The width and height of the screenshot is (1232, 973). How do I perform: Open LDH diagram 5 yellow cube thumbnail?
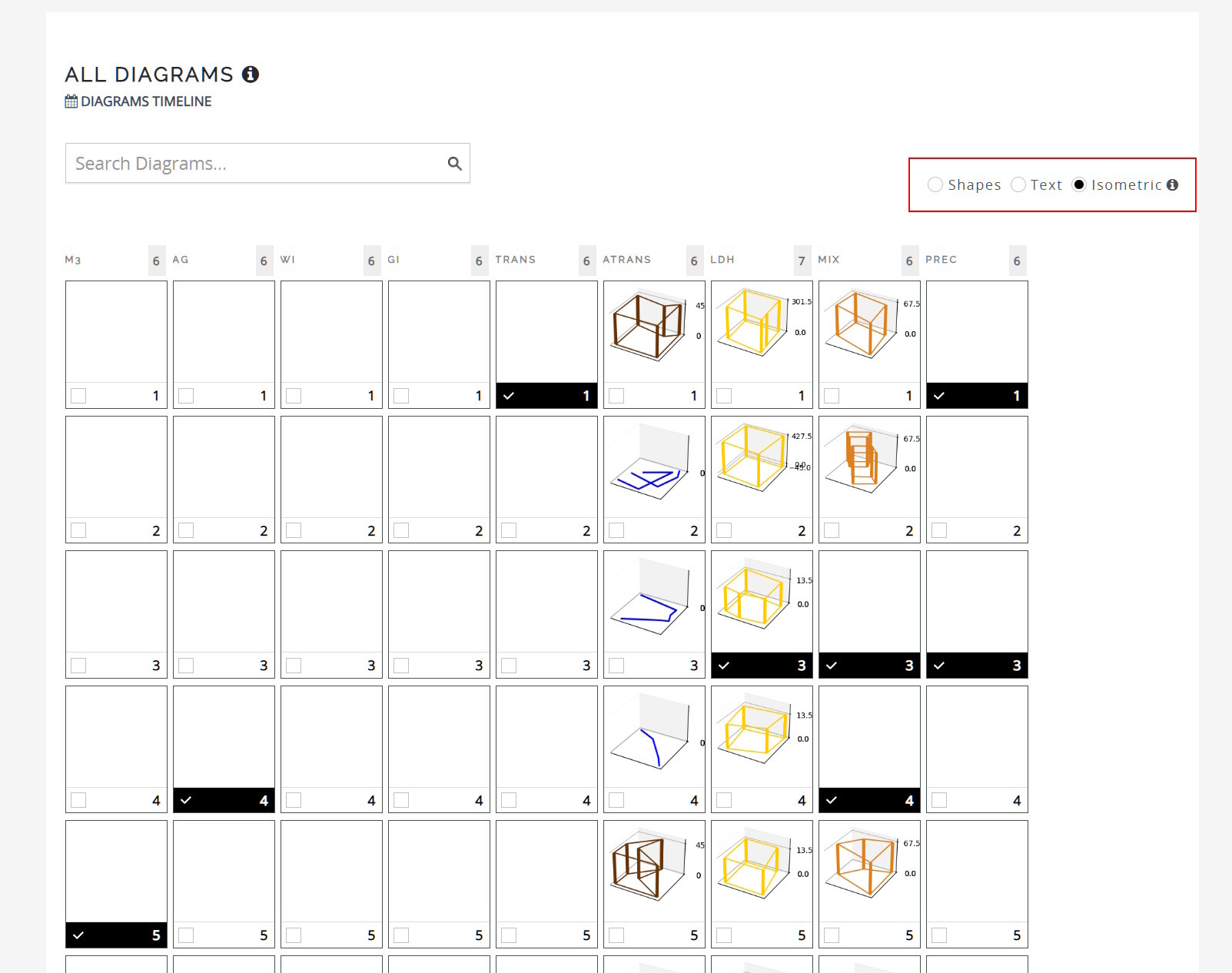point(762,872)
